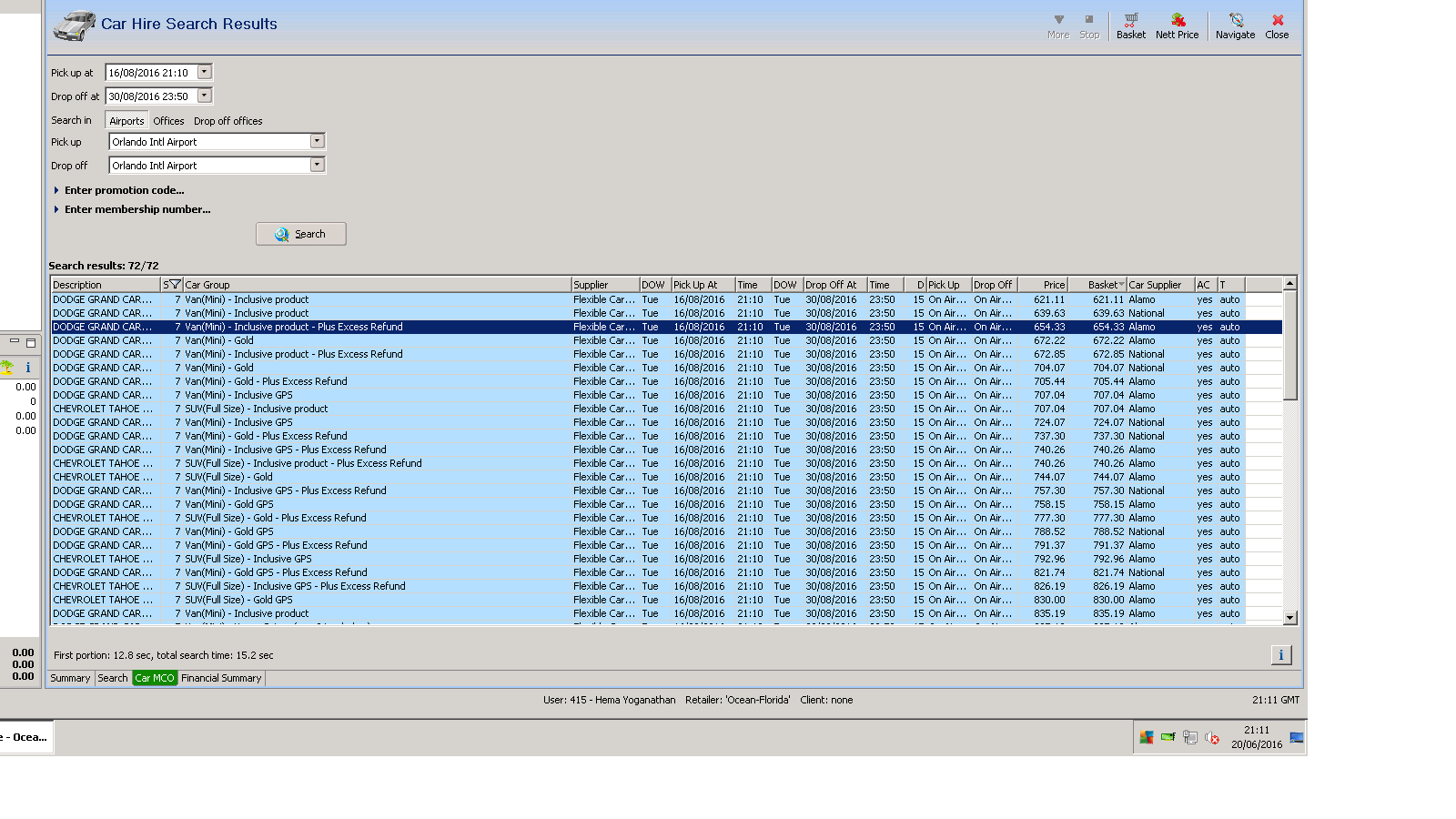This screenshot has height=819, width=1456.
Task: Select the highlighted 654.33 Alamo row
Action: click(666, 327)
